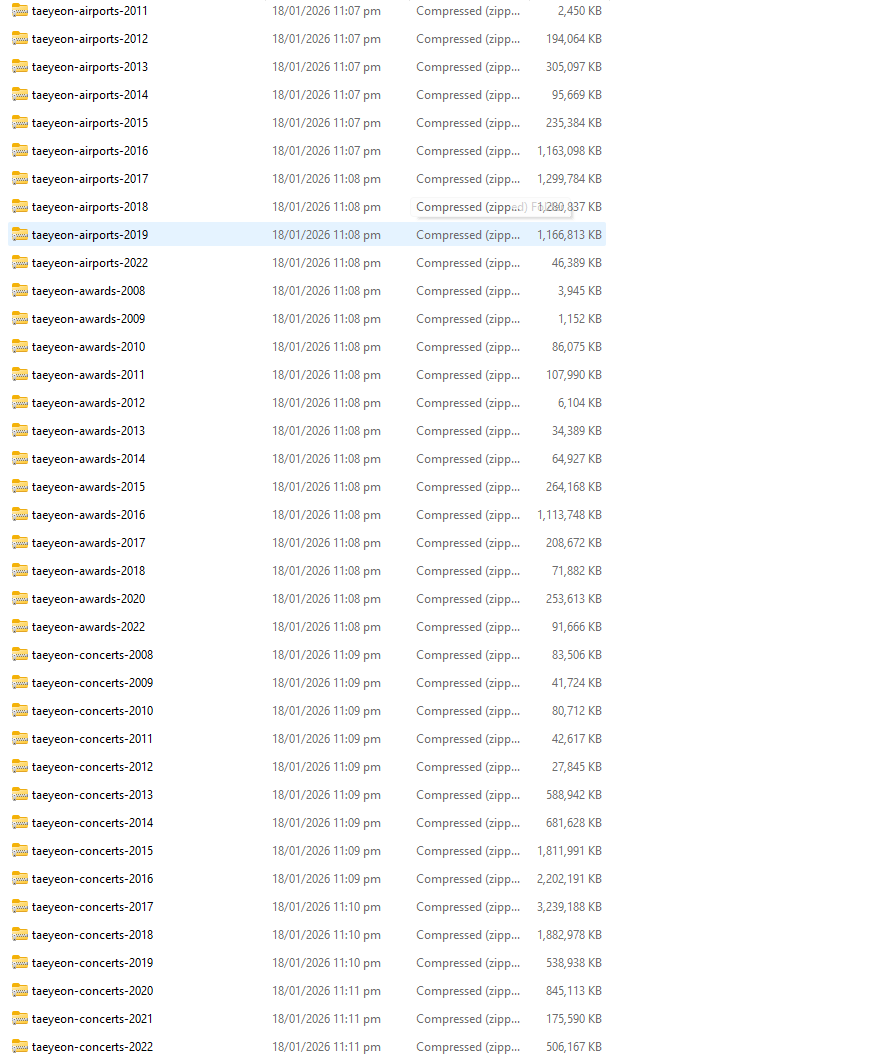The height and width of the screenshot is (1058, 877).
Task: Click the size value 1,113,748 KB
Action: tap(569, 515)
